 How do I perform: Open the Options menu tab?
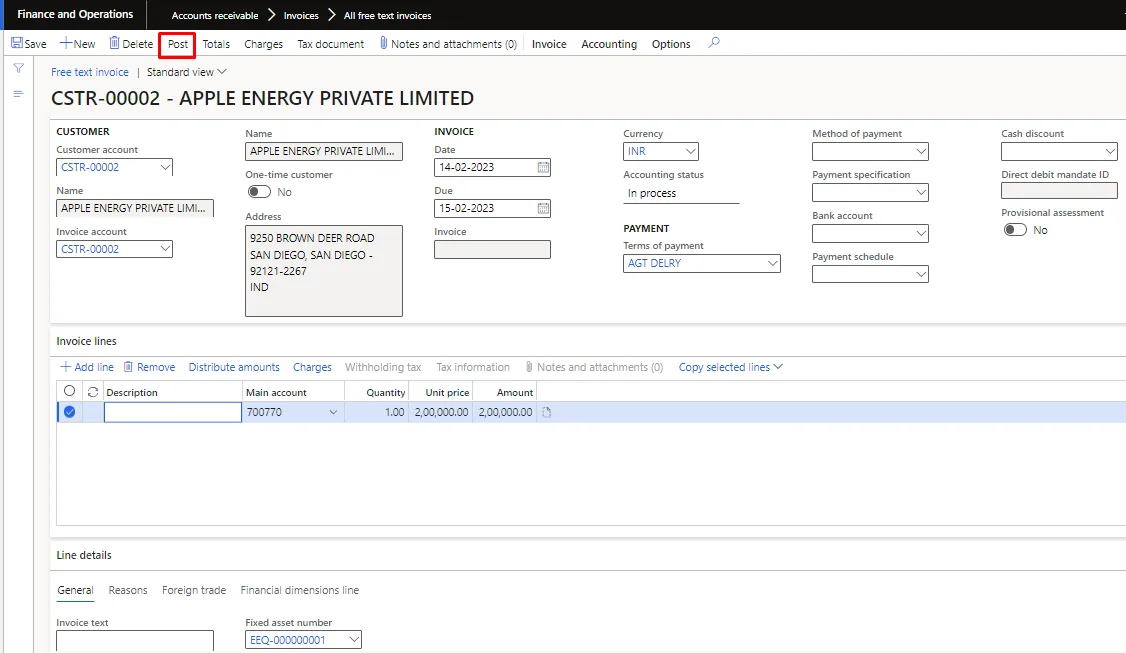pos(671,44)
